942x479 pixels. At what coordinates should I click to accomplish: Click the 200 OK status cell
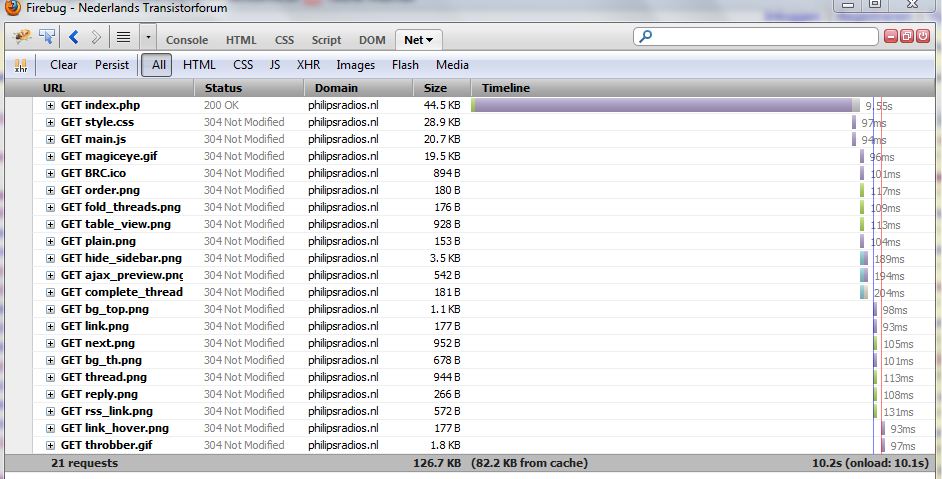221,105
